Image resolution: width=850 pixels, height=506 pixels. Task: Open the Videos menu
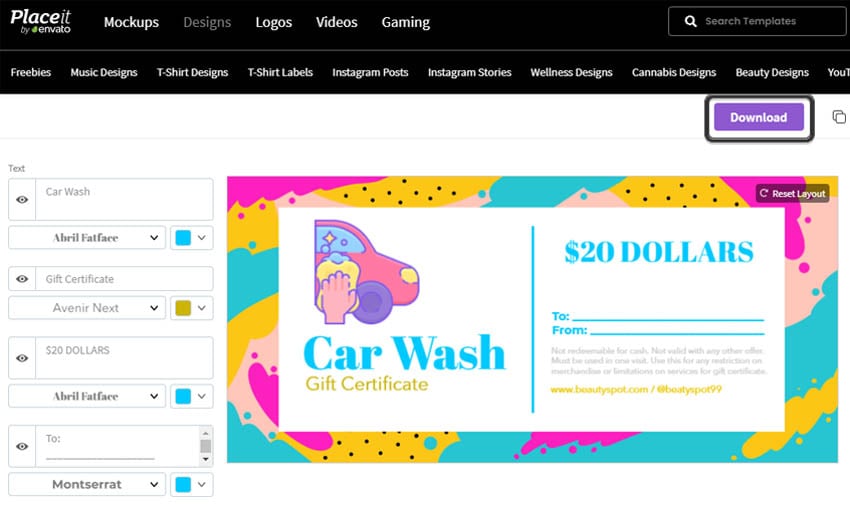337,22
